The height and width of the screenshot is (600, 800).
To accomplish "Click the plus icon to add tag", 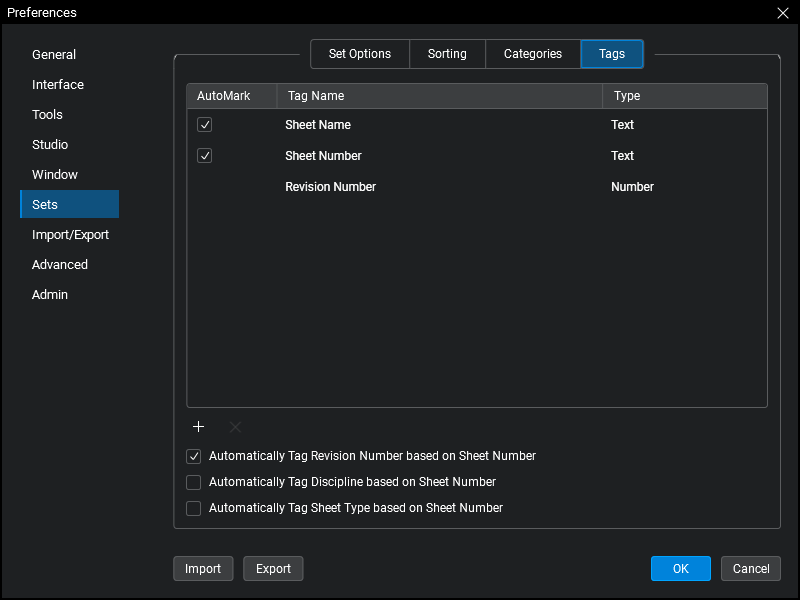I will [198, 427].
